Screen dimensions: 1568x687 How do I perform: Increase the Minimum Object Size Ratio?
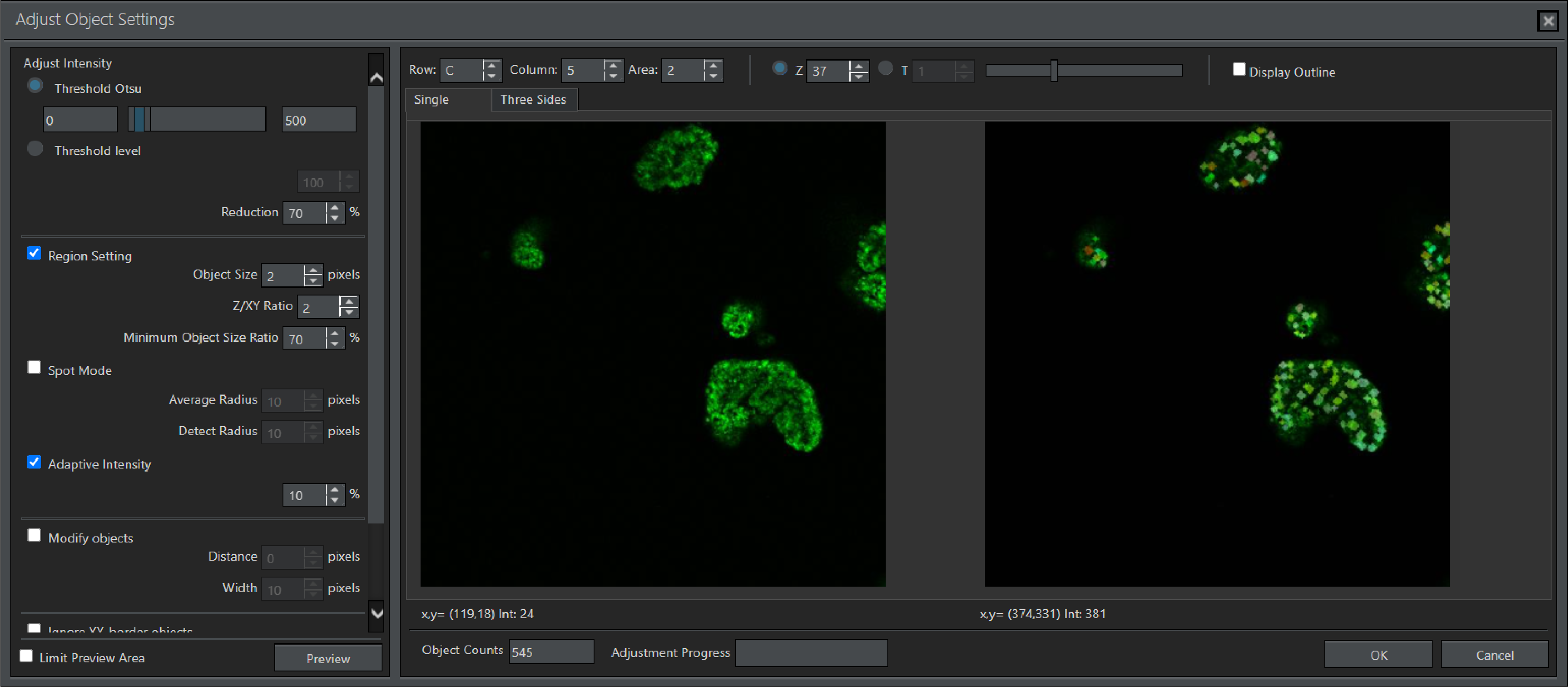[334, 334]
